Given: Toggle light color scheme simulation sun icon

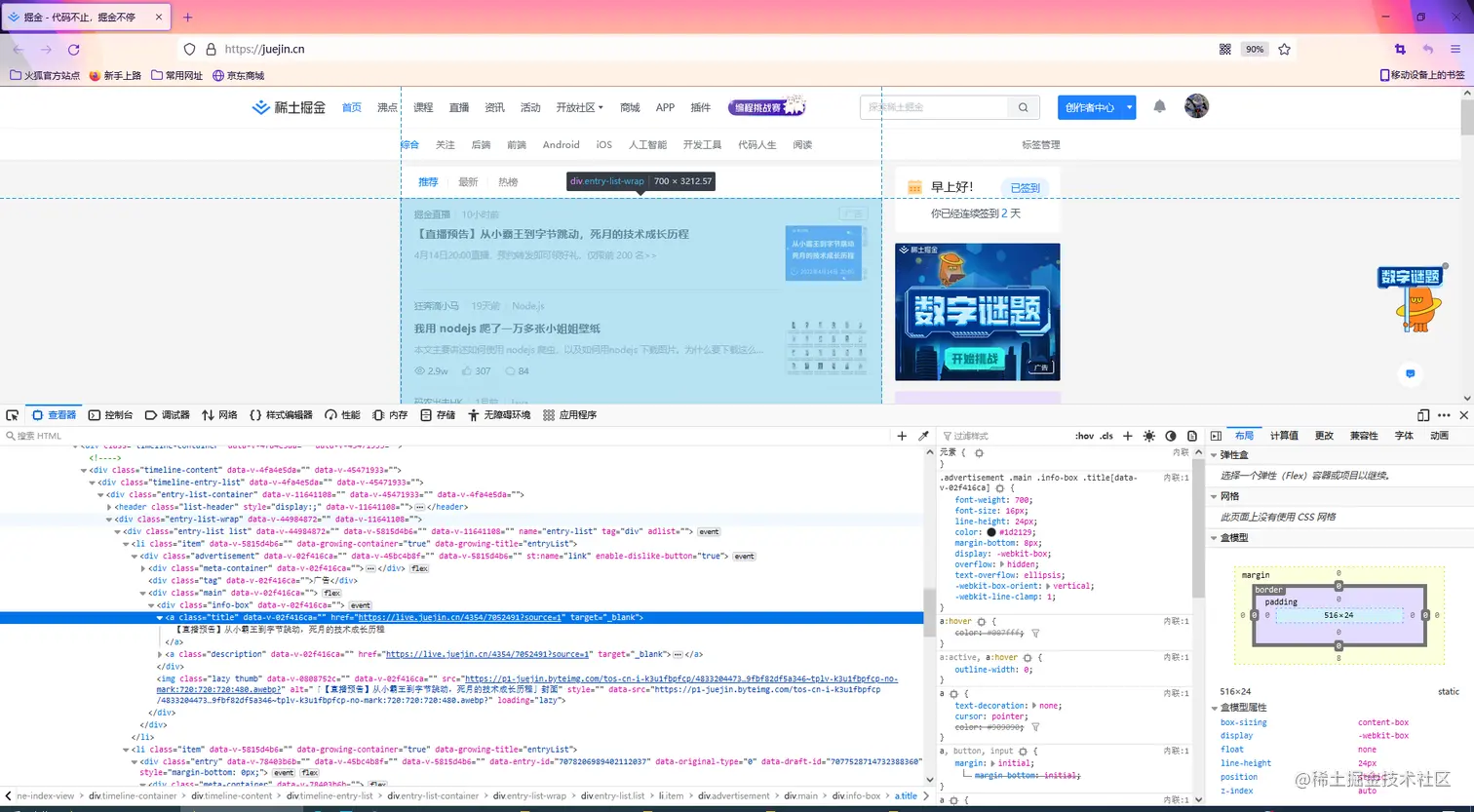Looking at the screenshot, I should coord(1149,436).
